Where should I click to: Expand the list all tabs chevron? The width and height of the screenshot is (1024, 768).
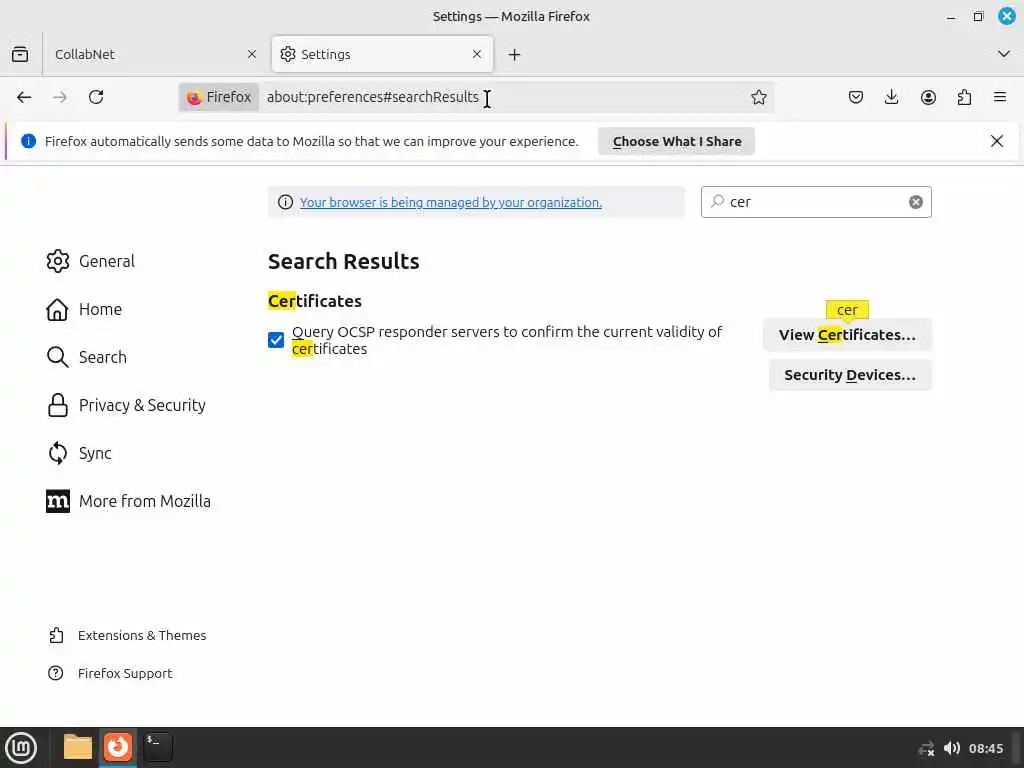click(x=1004, y=54)
